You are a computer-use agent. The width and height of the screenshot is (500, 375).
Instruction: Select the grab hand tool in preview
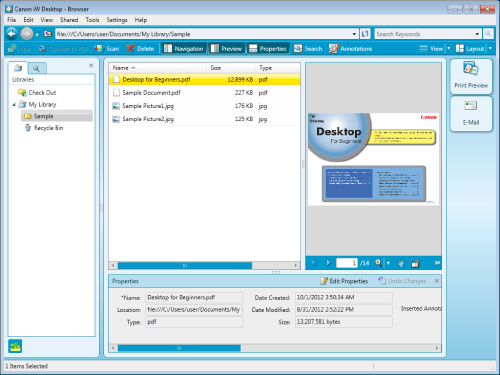click(x=401, y=263)
